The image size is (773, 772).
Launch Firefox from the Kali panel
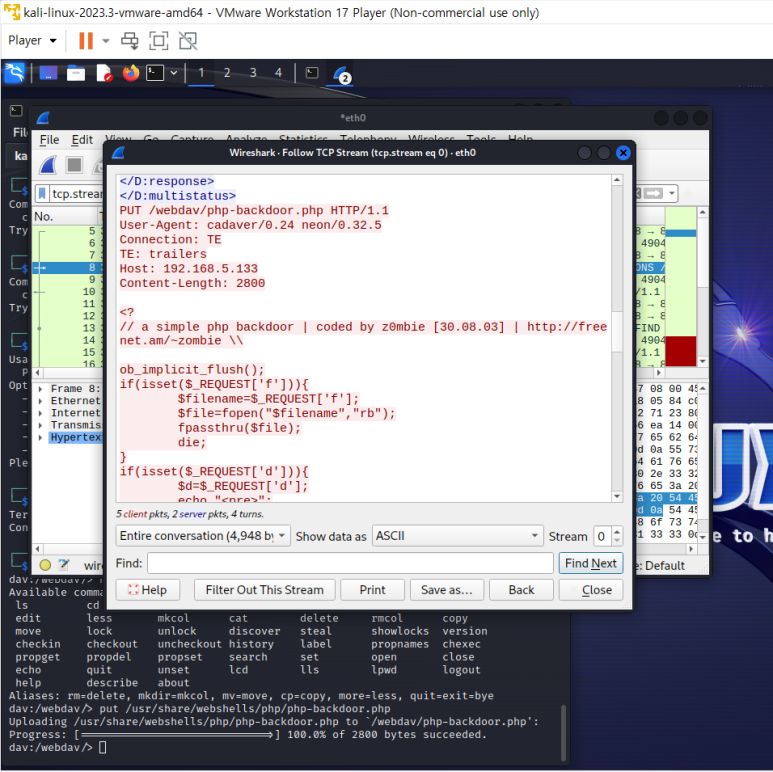pos(131,73)
